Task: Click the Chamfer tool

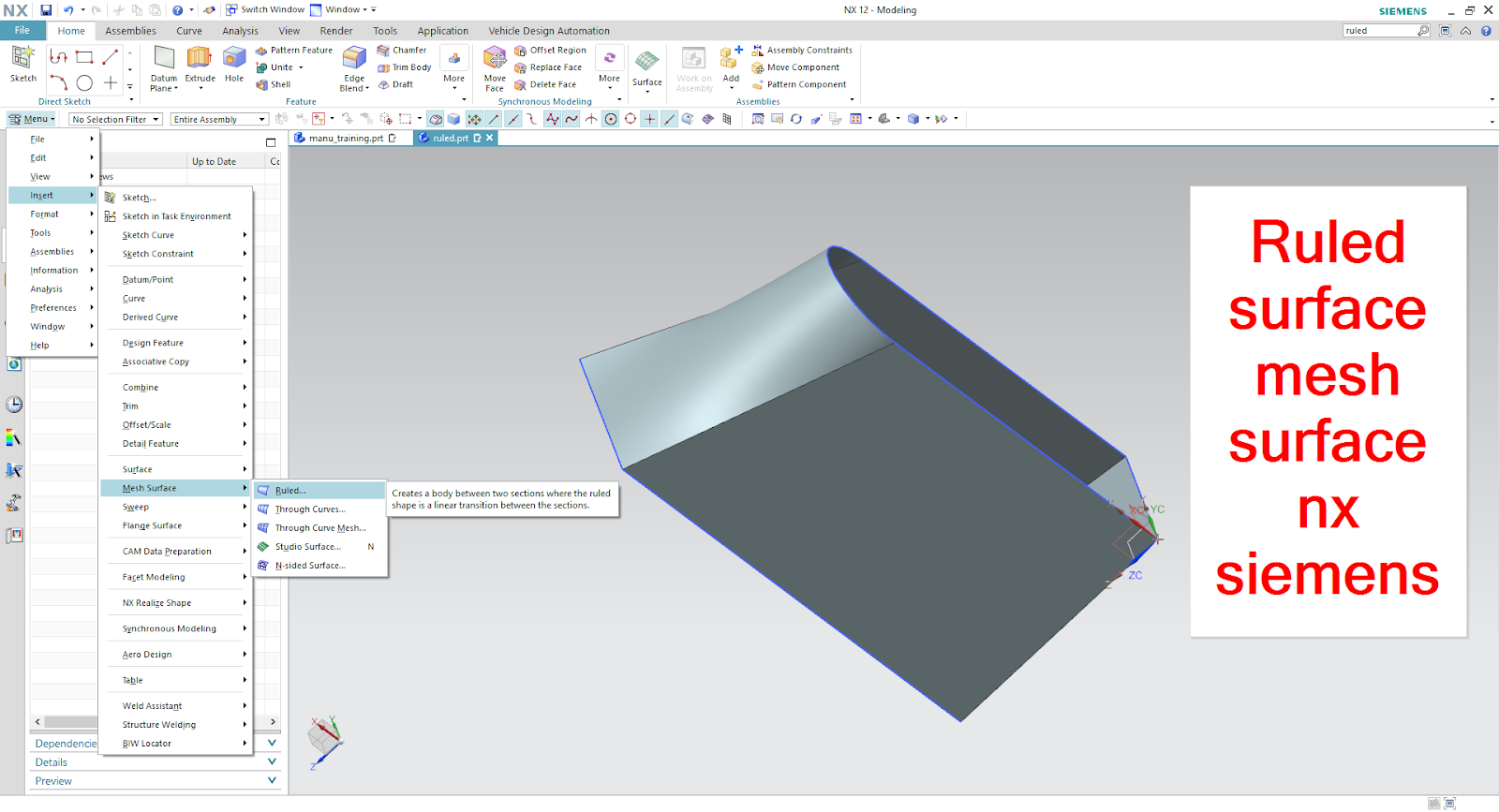Action: pyautogui.click(x=402, y=51)
